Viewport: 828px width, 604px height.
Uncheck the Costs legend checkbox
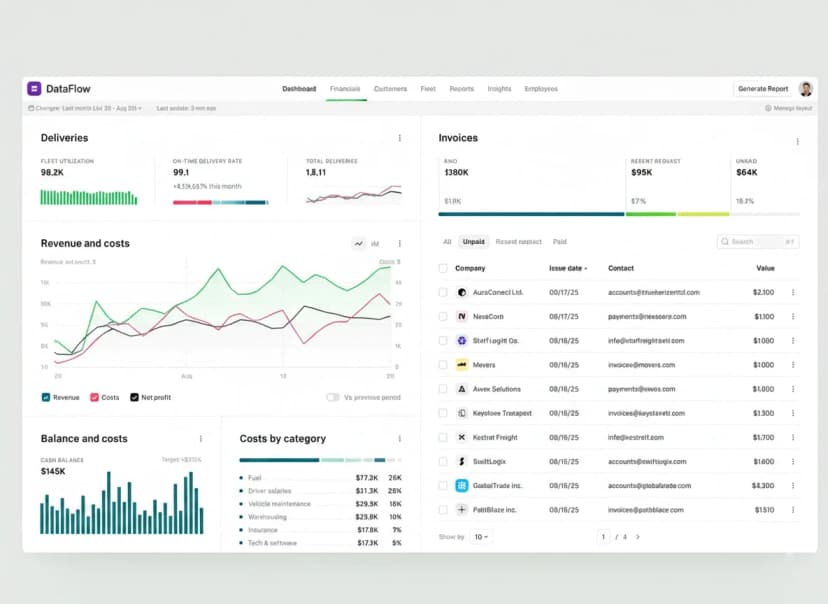point(95,397)
